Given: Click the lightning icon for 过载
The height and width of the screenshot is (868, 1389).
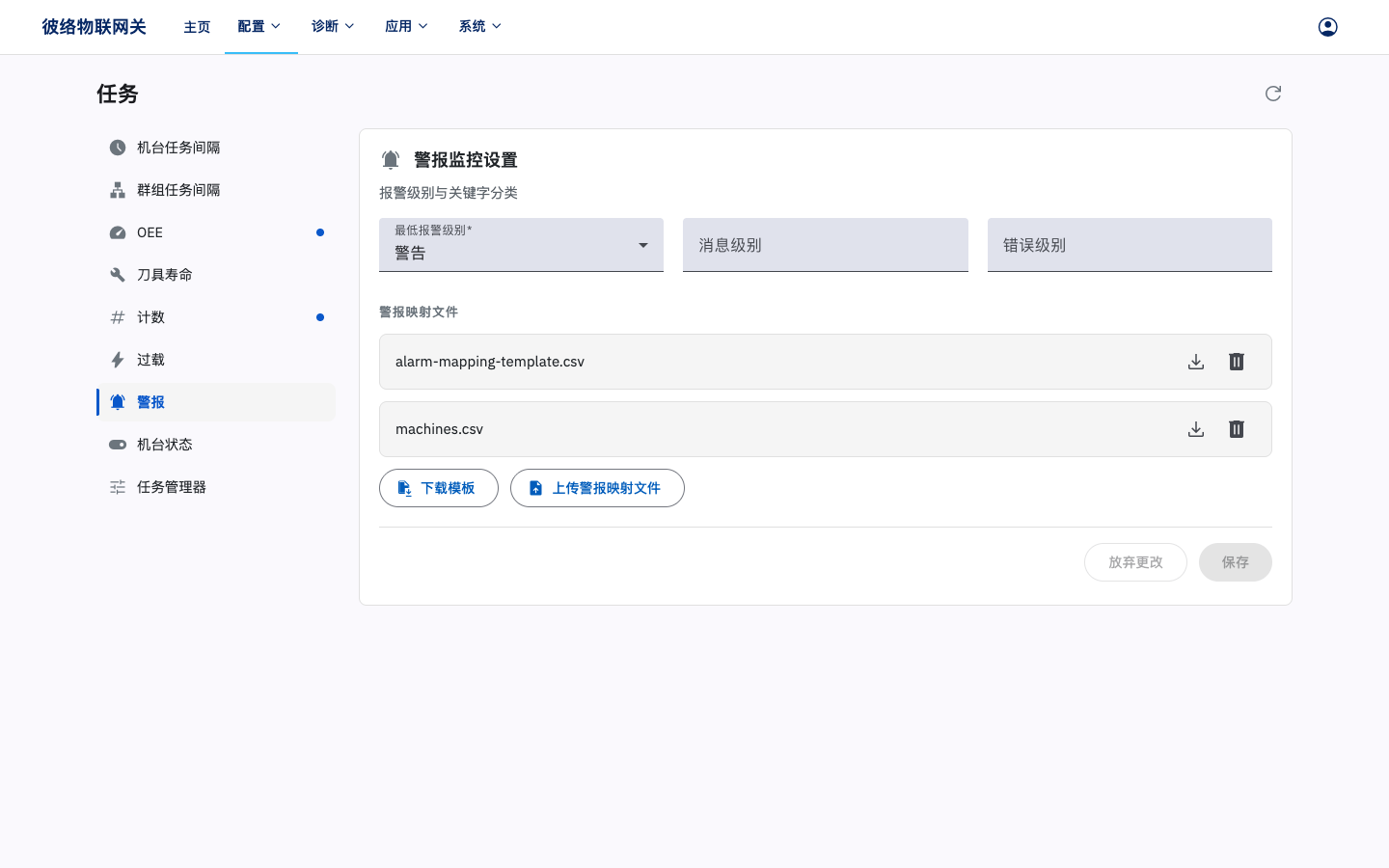Looking at the screenshot, I should 118,360.
